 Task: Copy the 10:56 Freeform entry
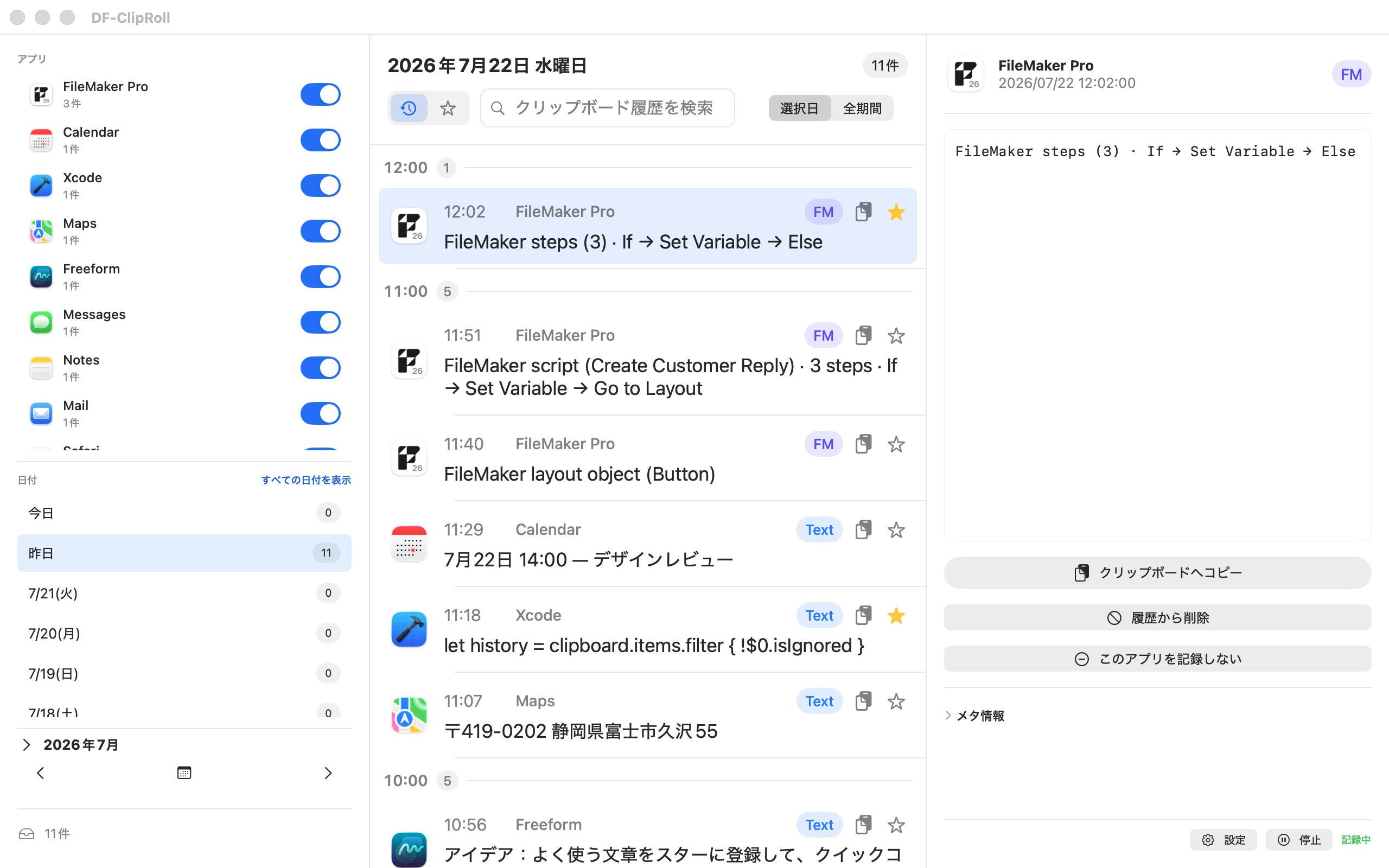click(x=863, y=825)
